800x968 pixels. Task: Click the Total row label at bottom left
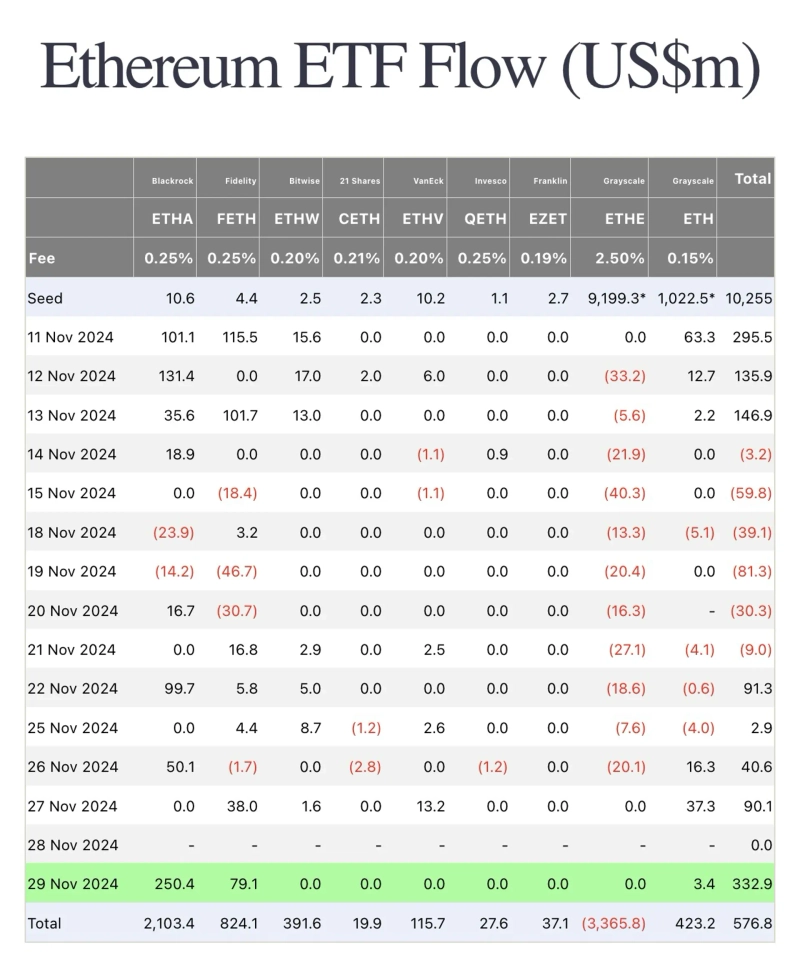[45, 923]
